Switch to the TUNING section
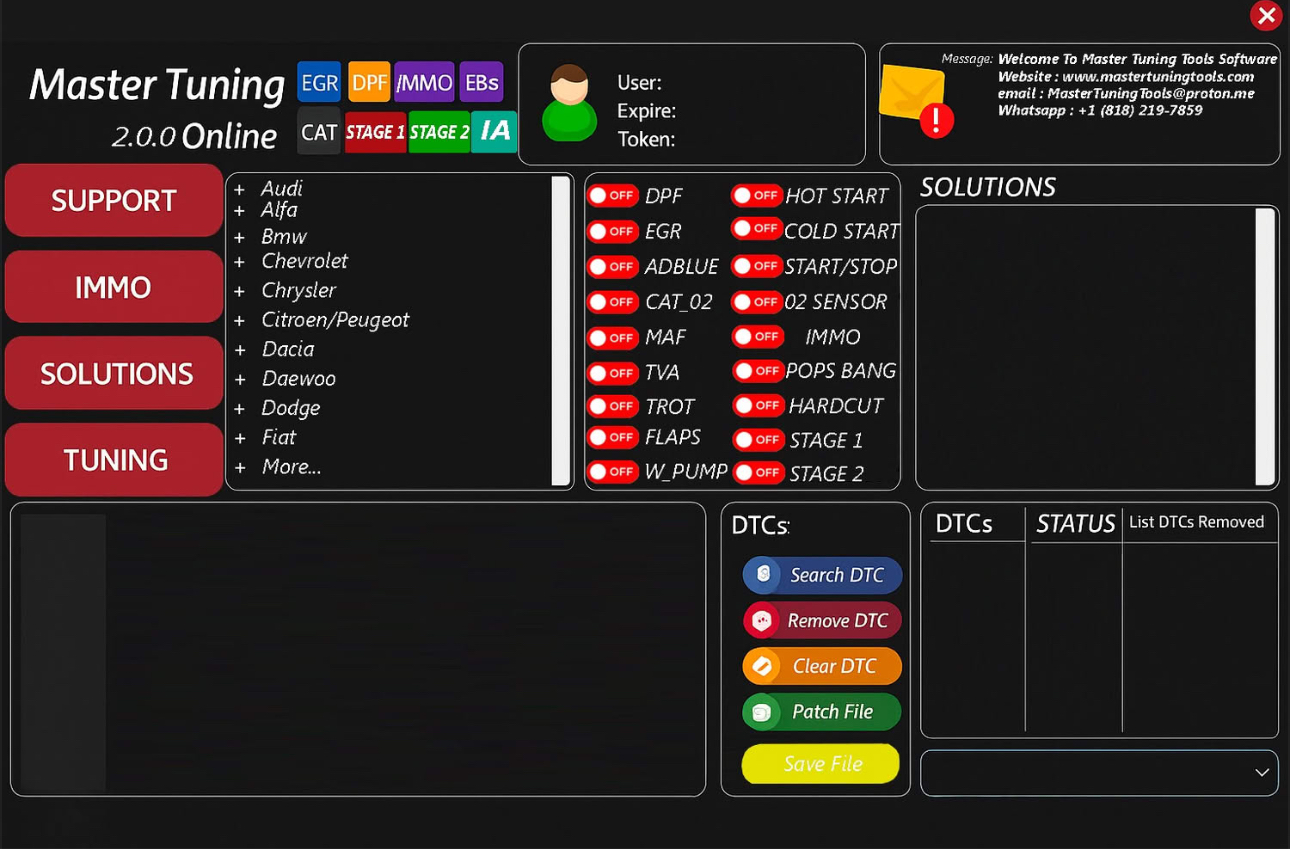The width and height of the screenshot is (1290, 849). coord(114,460)
